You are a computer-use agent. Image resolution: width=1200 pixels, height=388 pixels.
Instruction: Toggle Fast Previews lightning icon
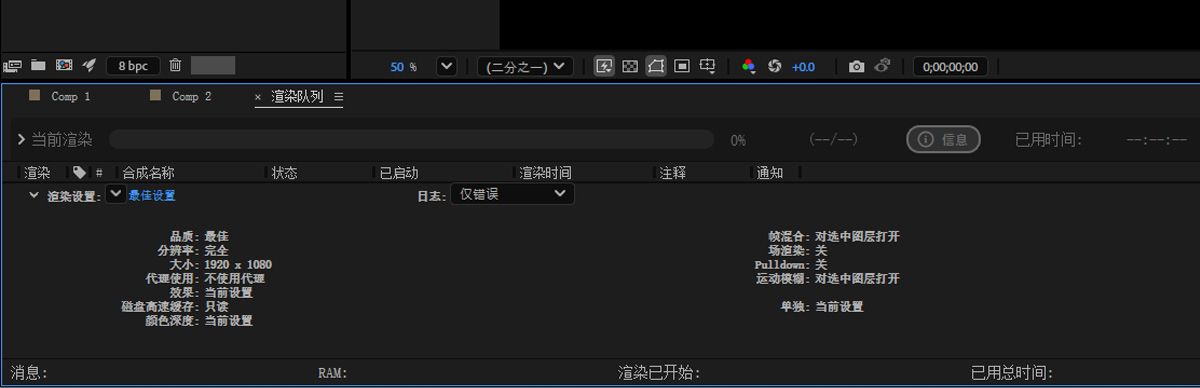pyautogui.click(x=604, y=66)
